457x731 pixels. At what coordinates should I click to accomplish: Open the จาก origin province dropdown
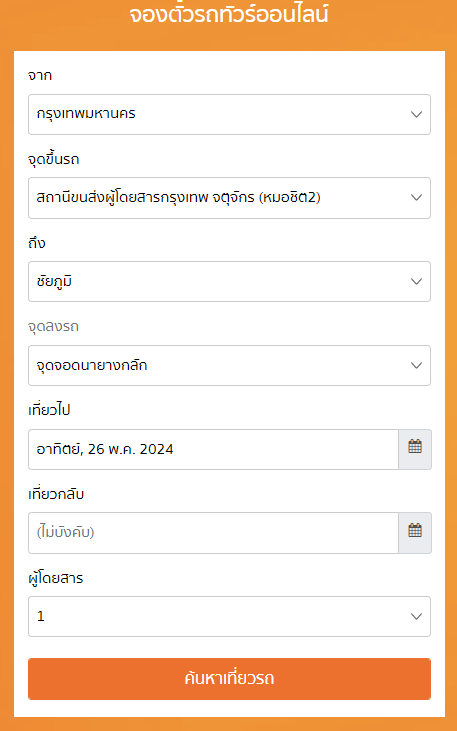click(x=229, y=115)
